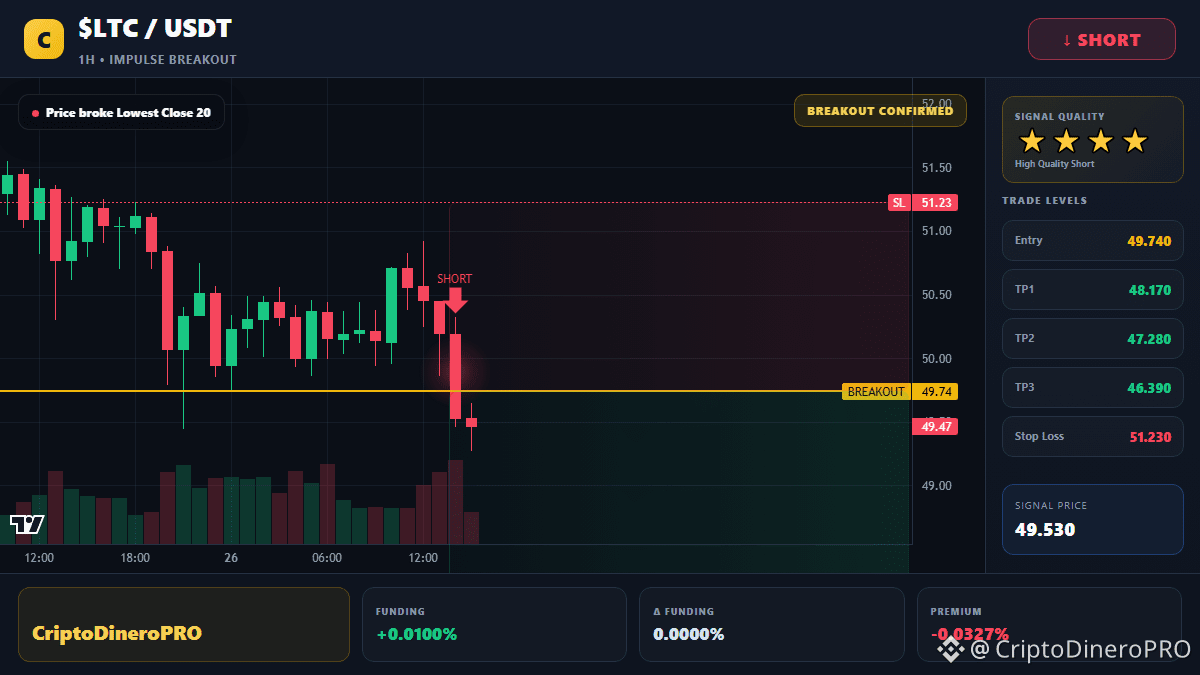Select the TP3 46.390 row

(x=1092, y=388)
